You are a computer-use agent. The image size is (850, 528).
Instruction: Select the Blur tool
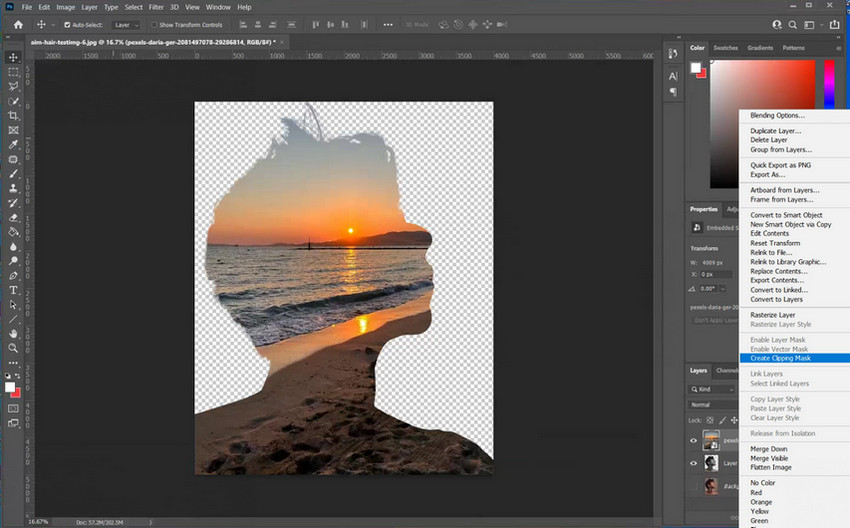pyautogui.click(x=13, y=247)
